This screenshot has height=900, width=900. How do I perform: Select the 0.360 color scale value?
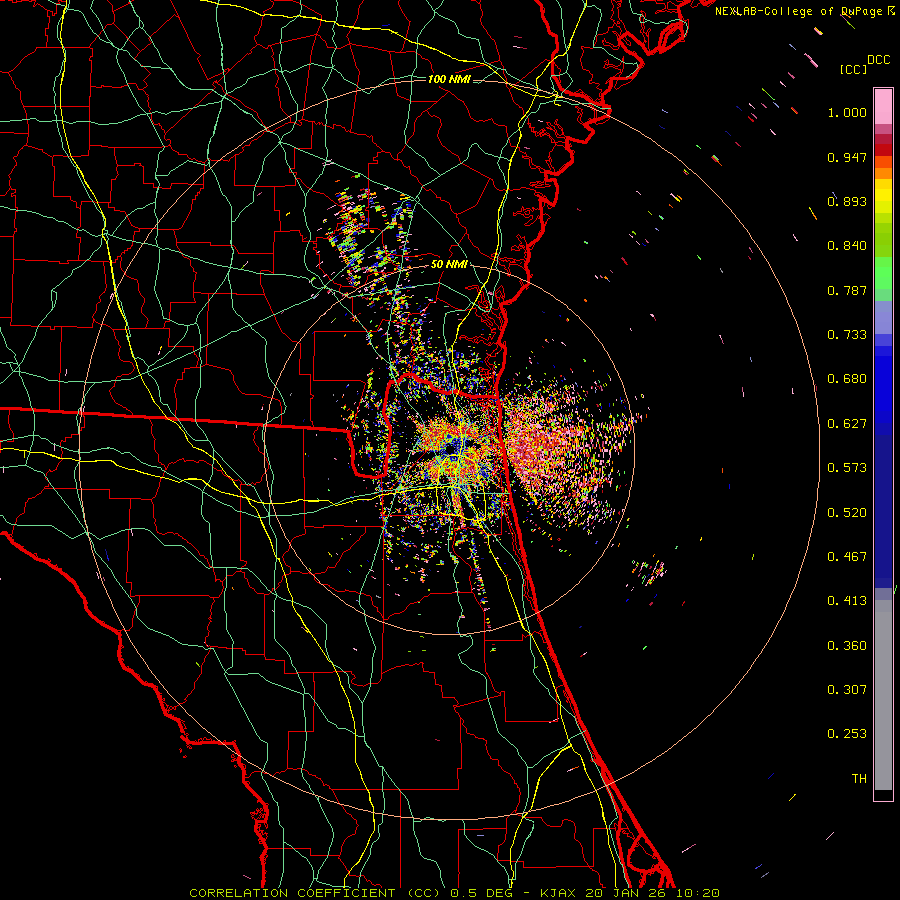point(847,646)
